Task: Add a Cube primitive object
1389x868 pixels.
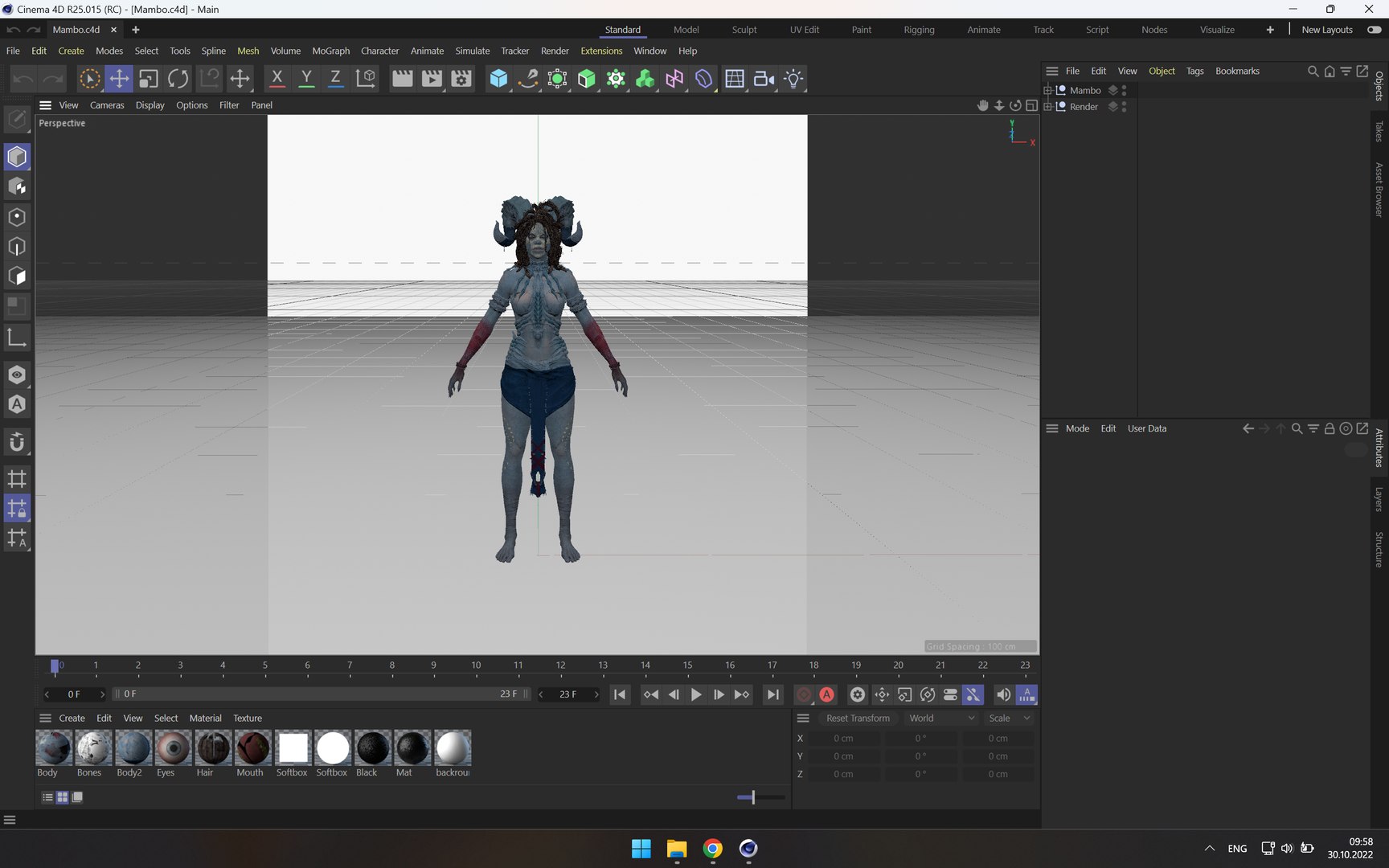Action: (498, 79)
